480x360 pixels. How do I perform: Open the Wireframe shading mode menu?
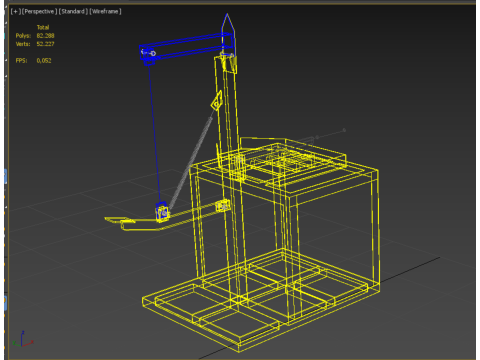[x=105, y=11]
